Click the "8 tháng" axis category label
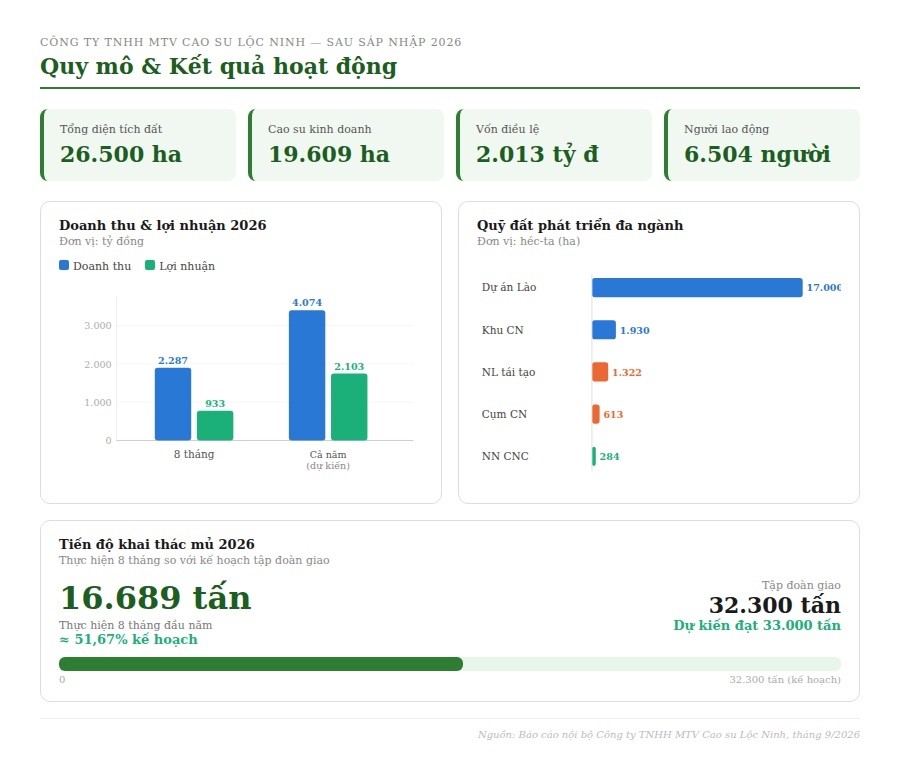Image resolution: width=900 pixels, height=776 pixels. coord(194,454)
